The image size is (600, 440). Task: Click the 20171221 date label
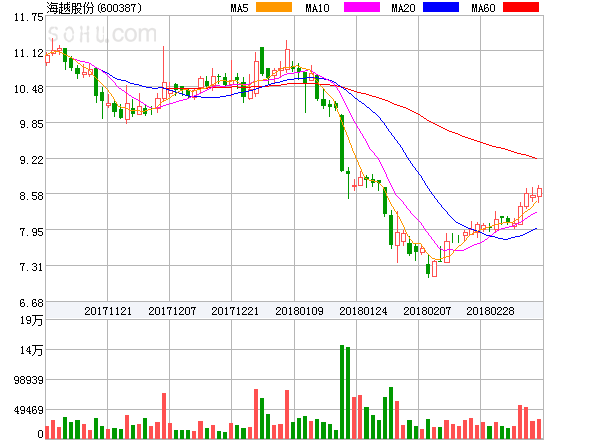[x=235, y=311]
